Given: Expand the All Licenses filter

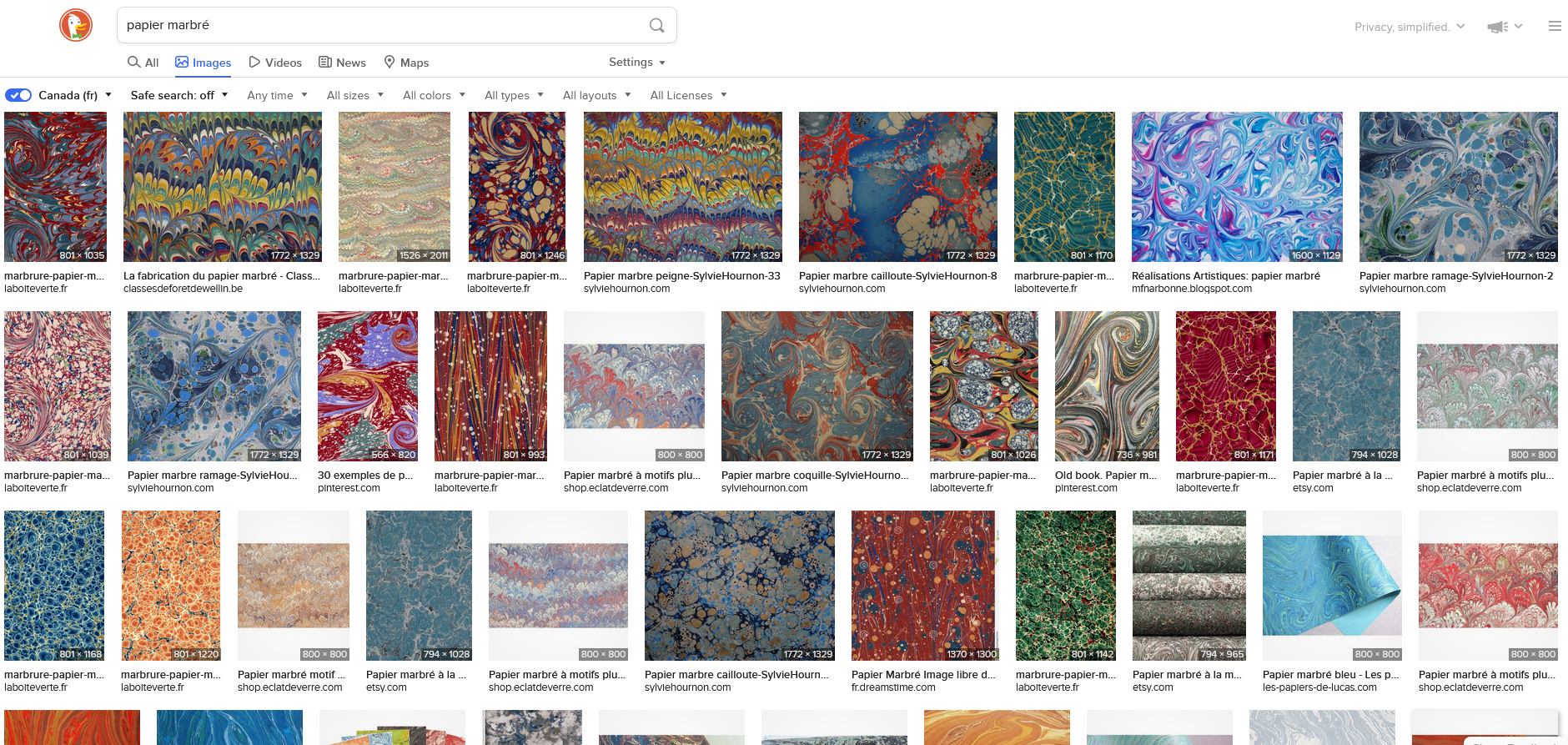Looking at the screenshot, I should point(689,95).
